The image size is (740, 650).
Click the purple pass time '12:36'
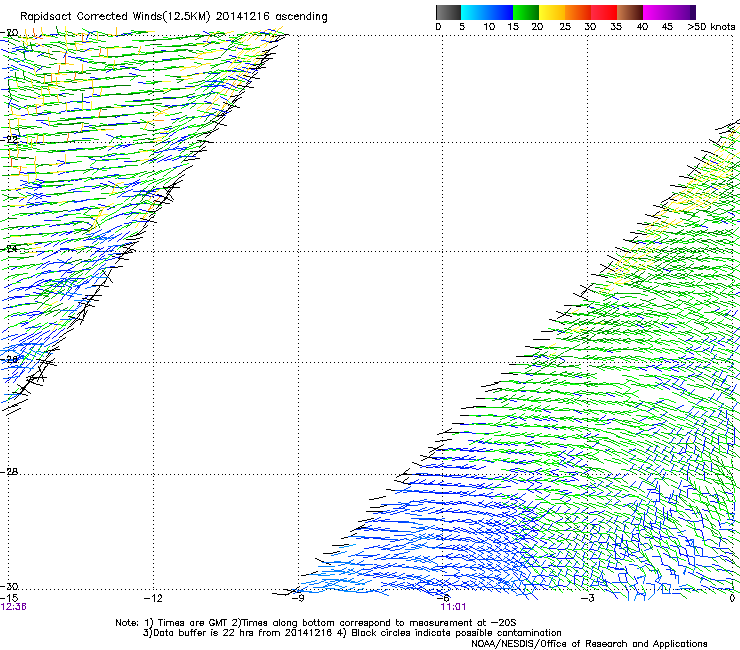(13, 607)
